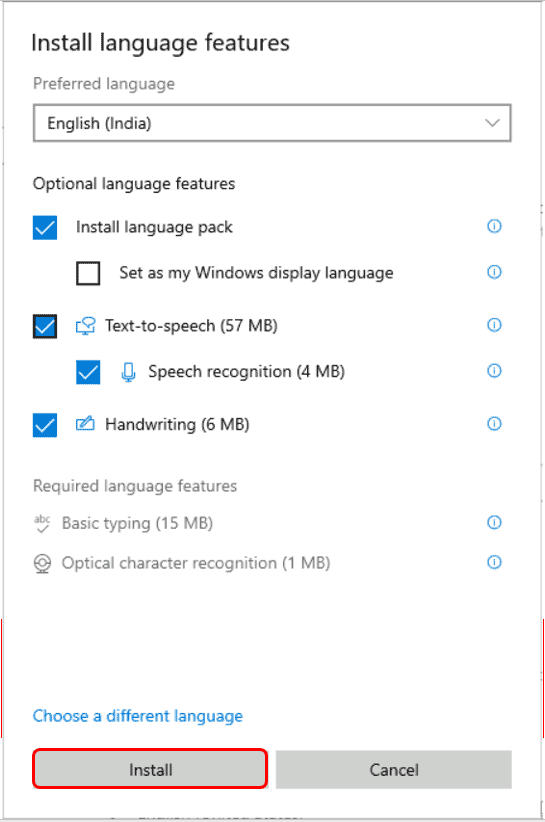The width and height of the screenshot is (545, 822).
Task: Click the Speech recognition microphone icon
Action: click(128, 372)
